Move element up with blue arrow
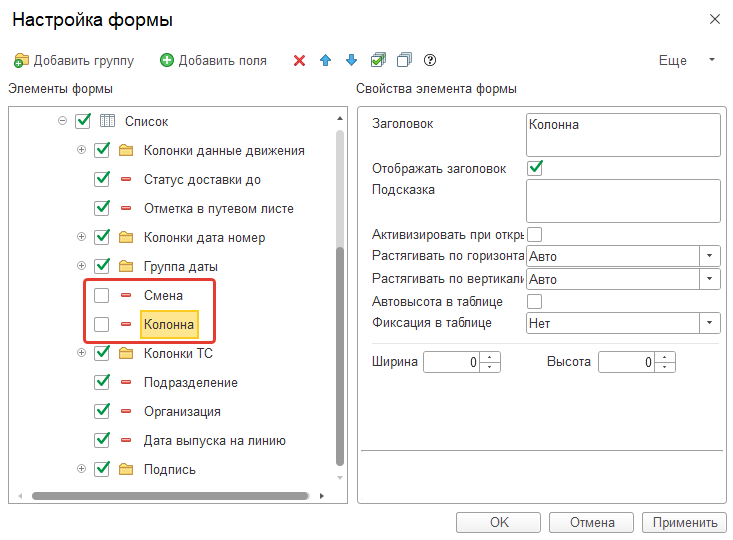 tap(325, 60)
